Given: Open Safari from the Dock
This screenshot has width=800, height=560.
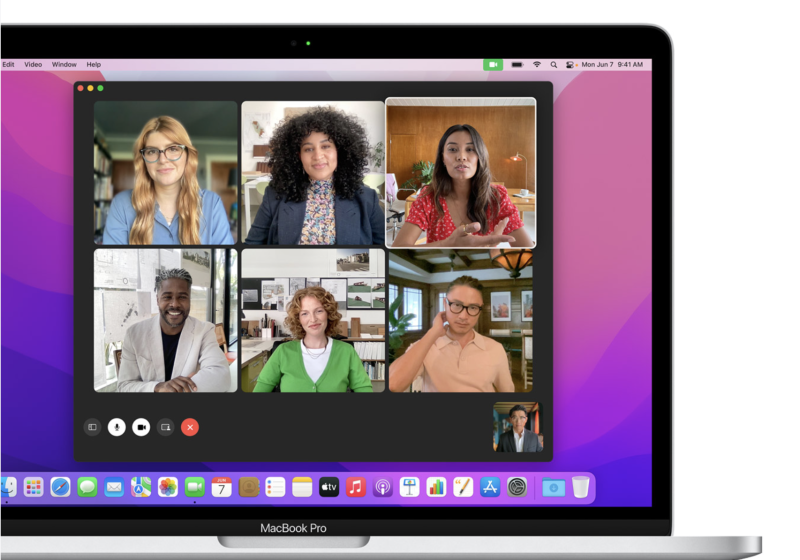Looking at the screenshot, I should point(60,487).
